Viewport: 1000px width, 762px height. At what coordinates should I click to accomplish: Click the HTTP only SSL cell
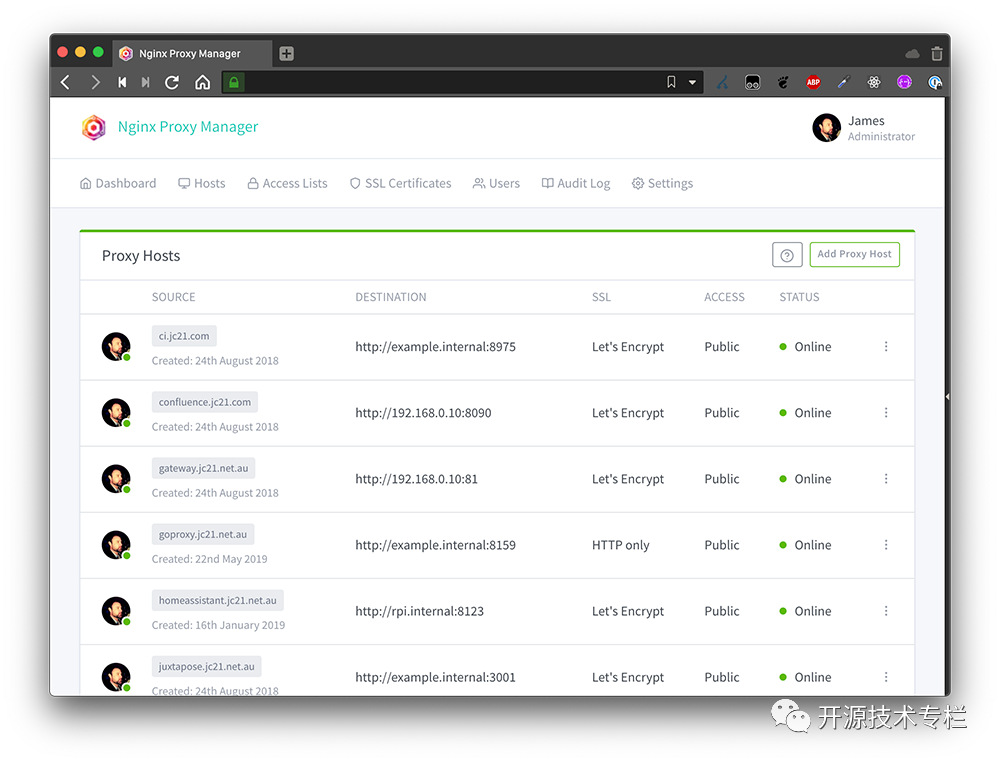pos(621,545)
